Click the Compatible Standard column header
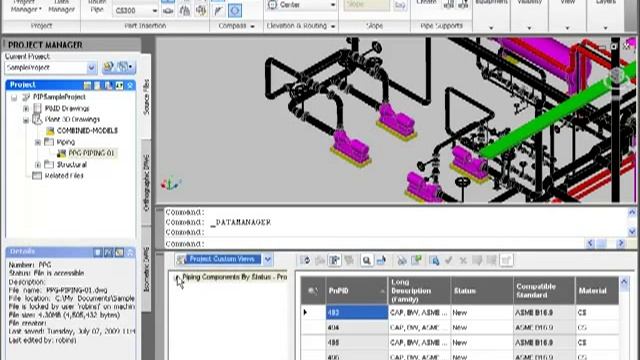 coord(544,291)
